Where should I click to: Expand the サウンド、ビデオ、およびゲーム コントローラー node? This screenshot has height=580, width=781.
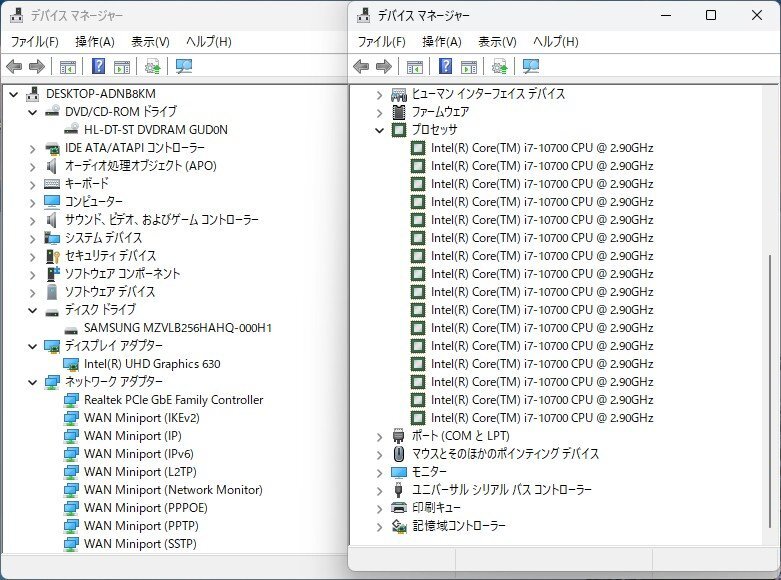[33, 221]
